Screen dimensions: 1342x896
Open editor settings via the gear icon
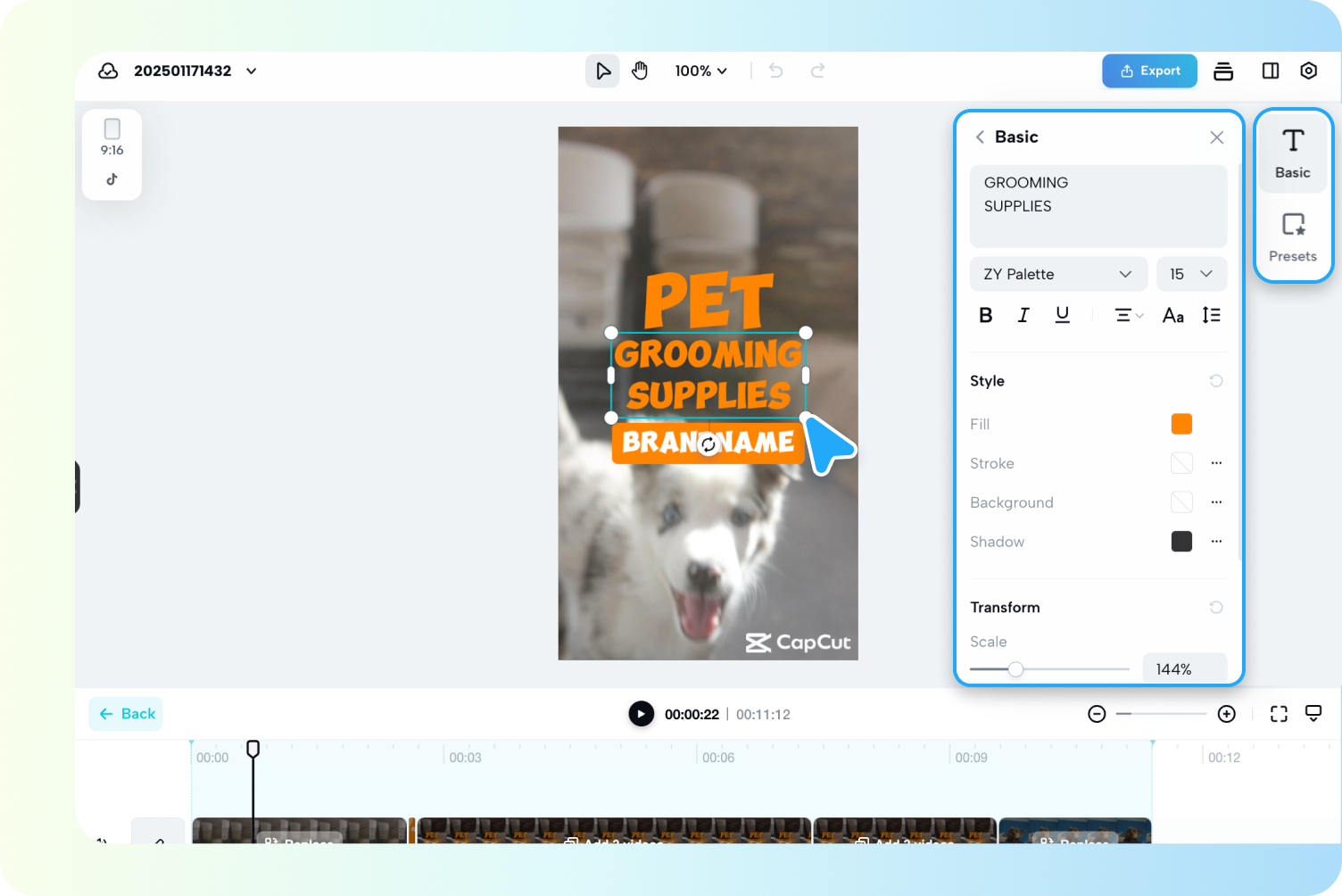[x=1308, y=71]
